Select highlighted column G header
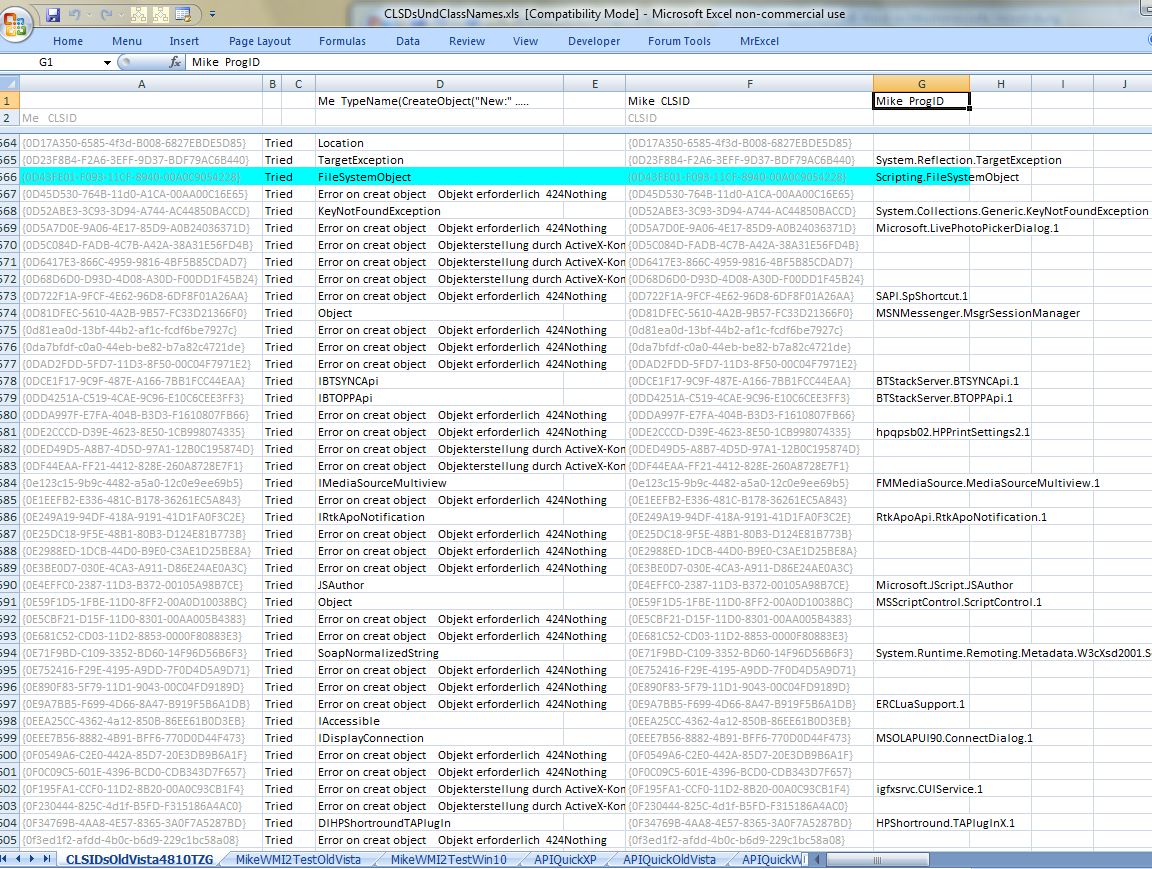This screenshot has height=869, width=1152. coord(921,84)
